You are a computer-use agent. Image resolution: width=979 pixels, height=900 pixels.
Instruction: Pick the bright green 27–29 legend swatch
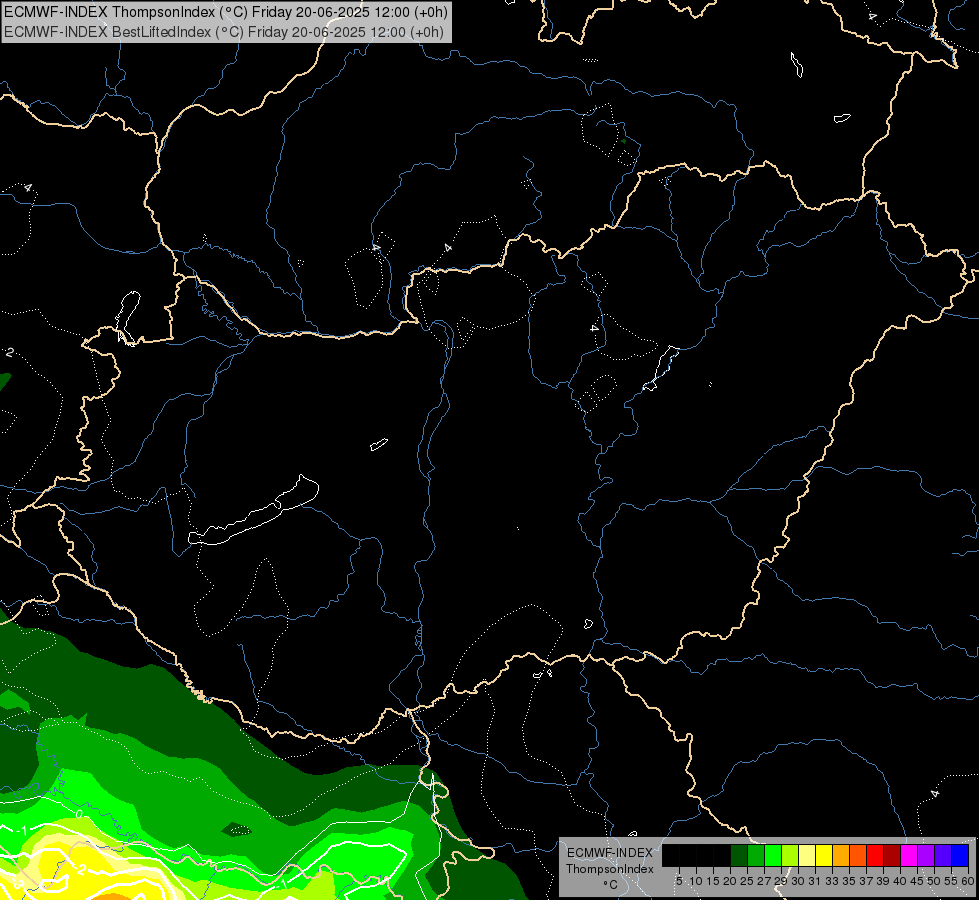[x=773, y=855]
